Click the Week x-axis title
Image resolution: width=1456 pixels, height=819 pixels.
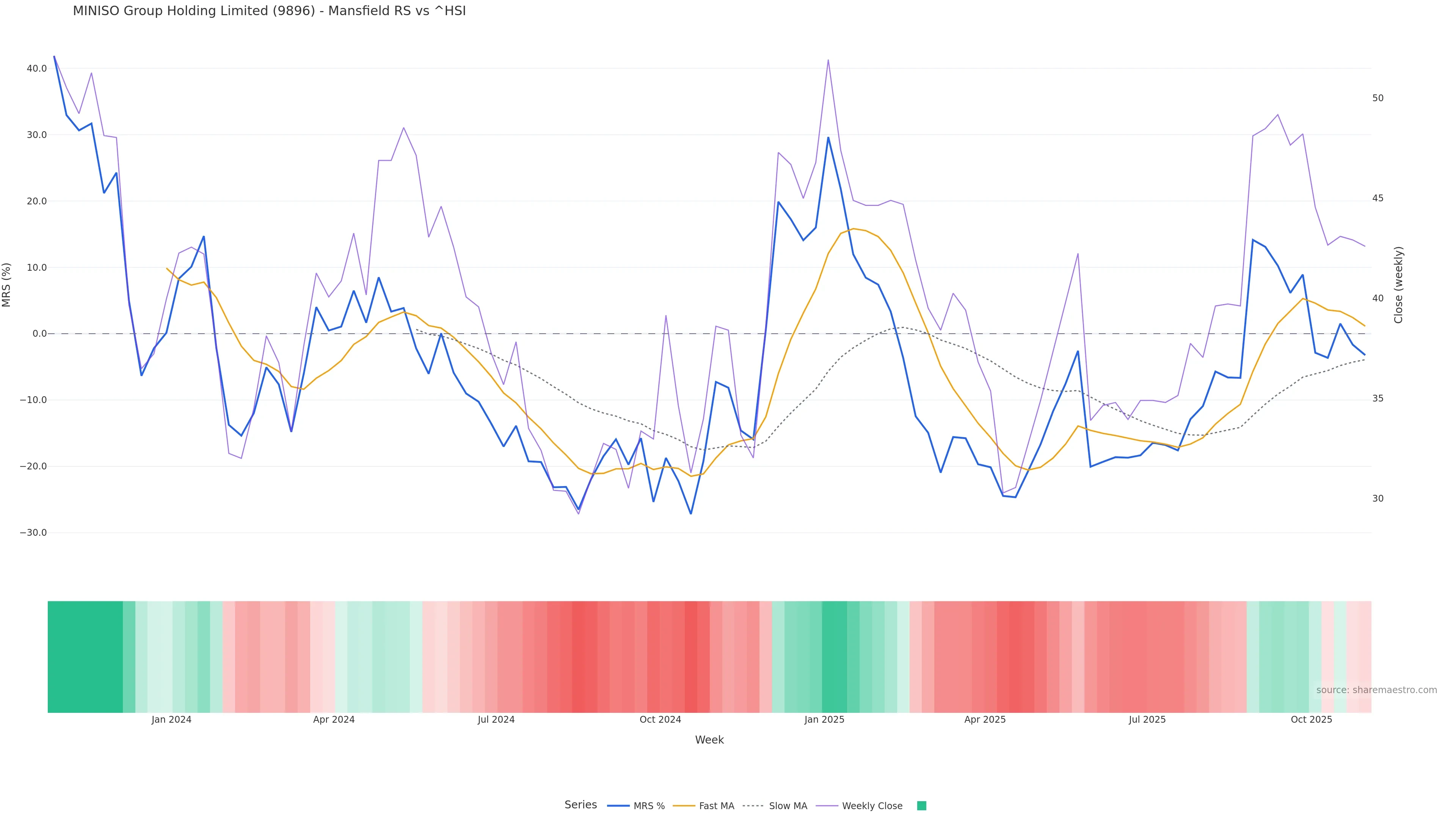click(x=709, y=740)
